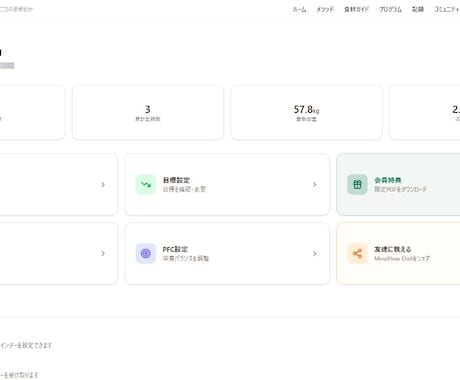Click chevron on card left of PFC設定
This screenshot has width=460, height=380.
pyautogui.click(x=103, y=253)
